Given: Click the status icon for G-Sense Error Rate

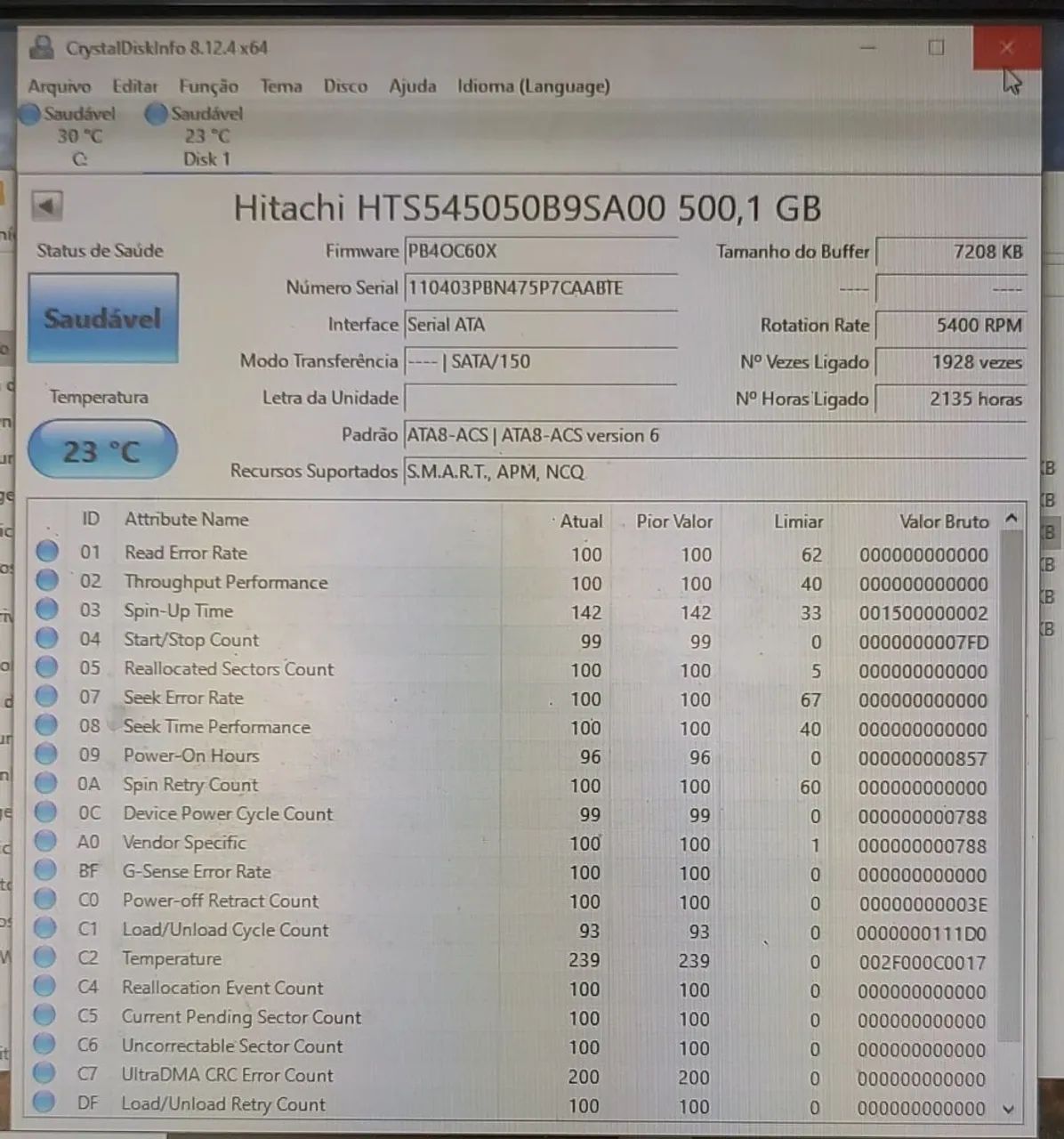Looking at the screenshot, I should (45, 870).
